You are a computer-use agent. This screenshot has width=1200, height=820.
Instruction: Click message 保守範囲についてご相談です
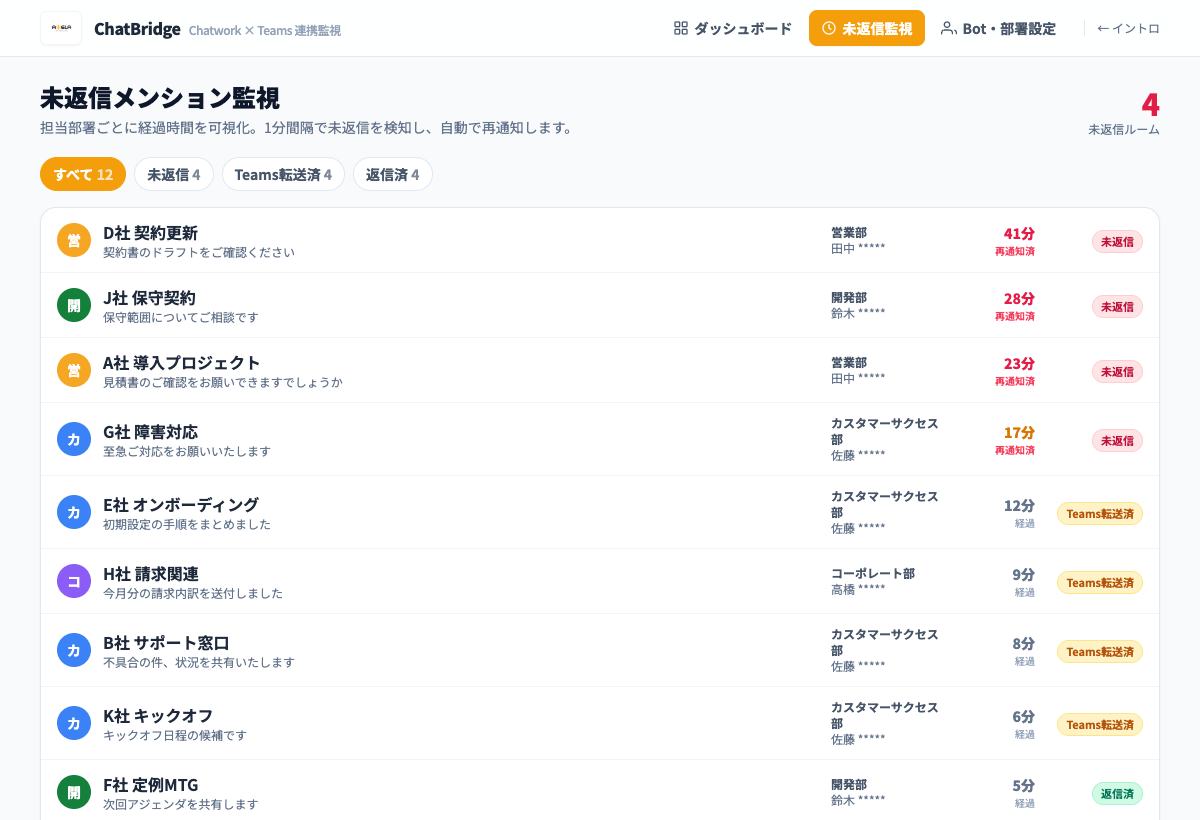coord(181,317)
